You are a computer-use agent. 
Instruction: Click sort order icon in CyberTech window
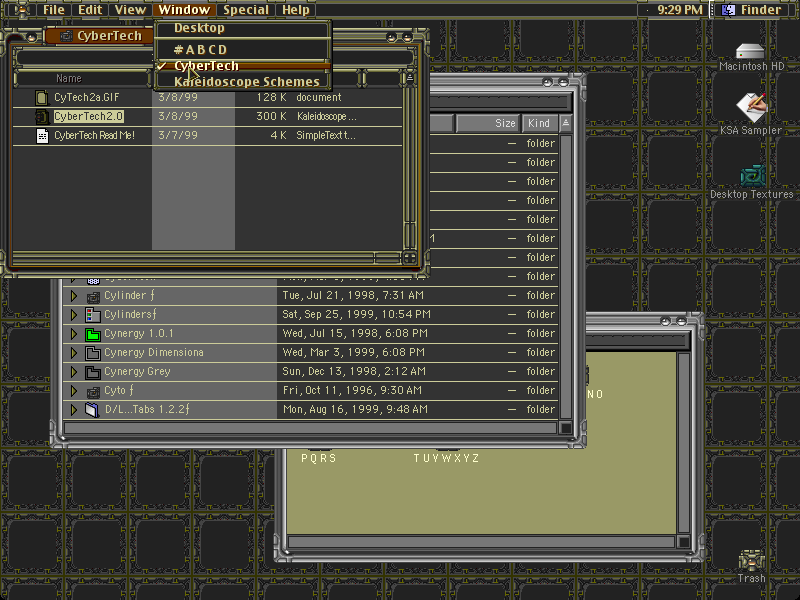[409, 78]
